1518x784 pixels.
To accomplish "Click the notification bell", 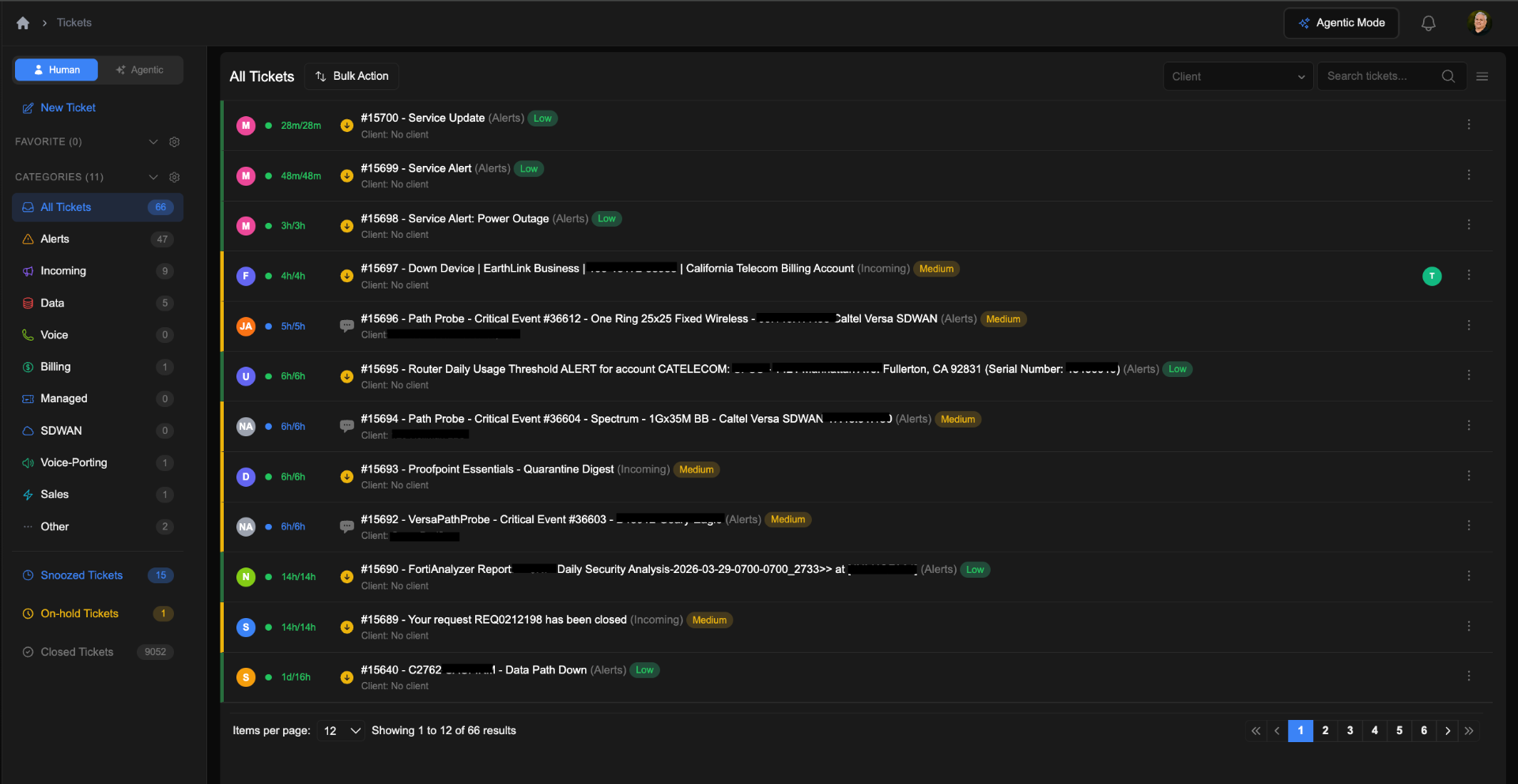I will tap(1428, 22).
